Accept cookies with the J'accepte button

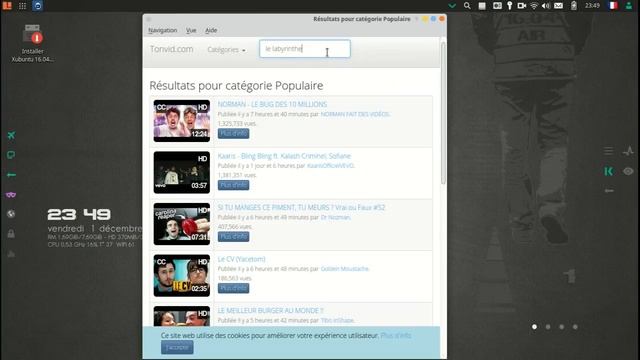(x=177, y=347)
